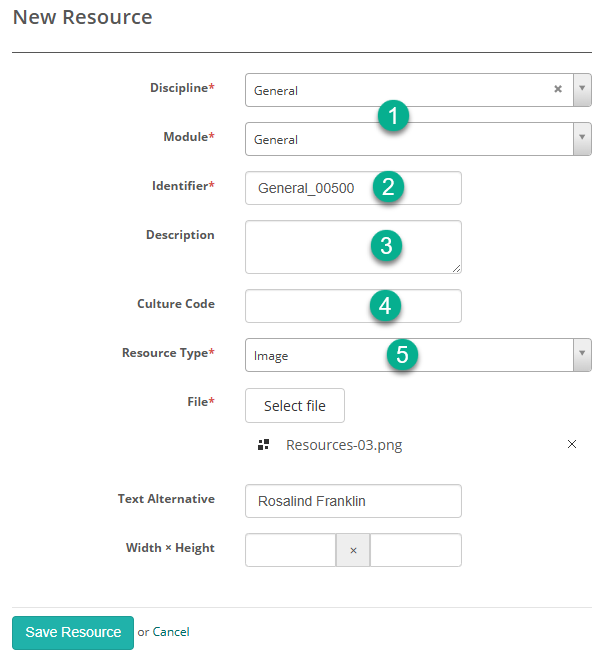Open the Module dropdown arrow

coord(582,139)
